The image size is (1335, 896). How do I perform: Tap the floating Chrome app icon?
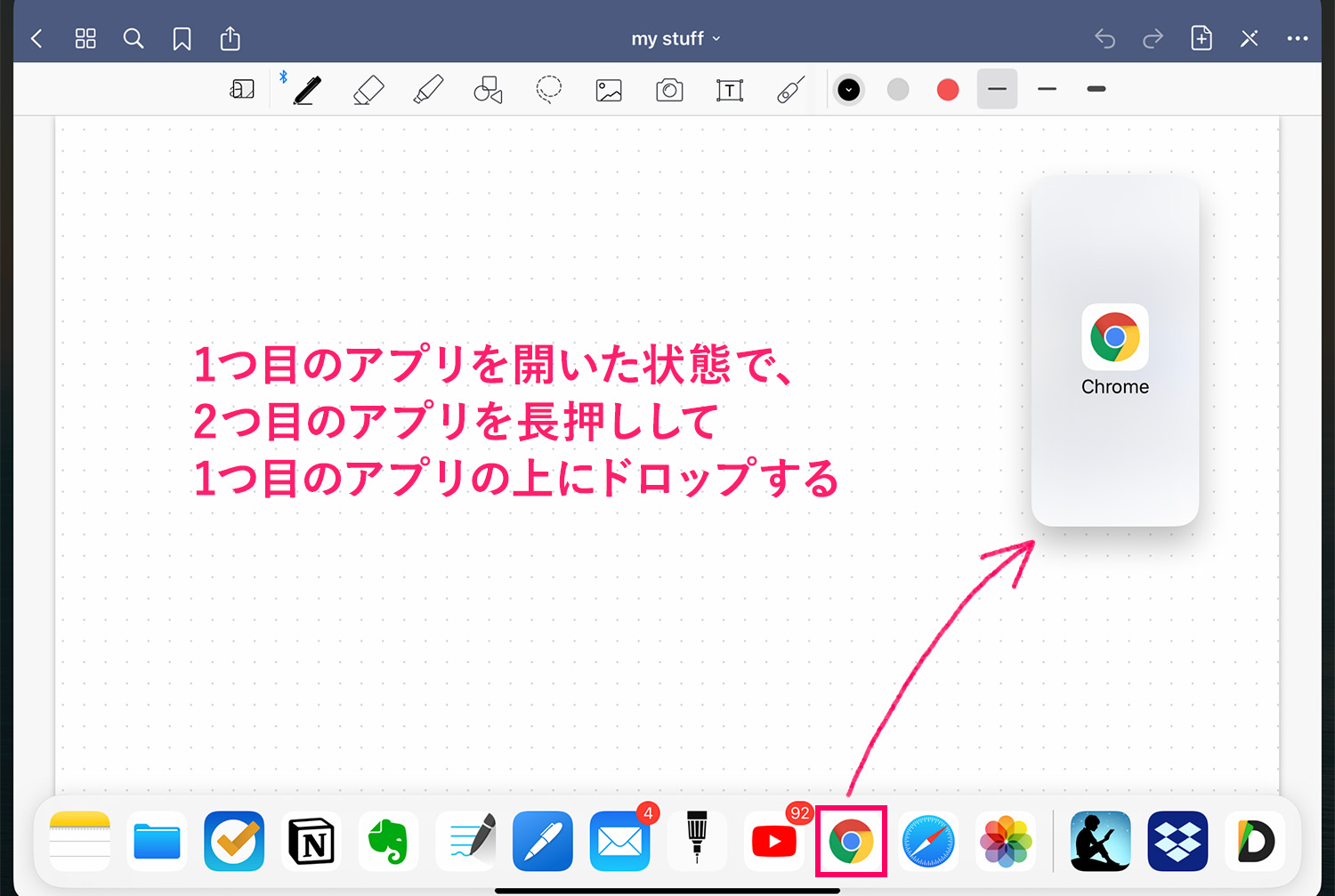pos(1115,337)
